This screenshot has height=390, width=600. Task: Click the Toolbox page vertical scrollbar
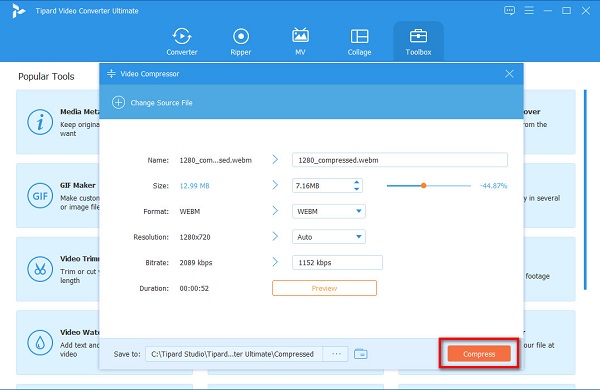click(x=585, y=190)
